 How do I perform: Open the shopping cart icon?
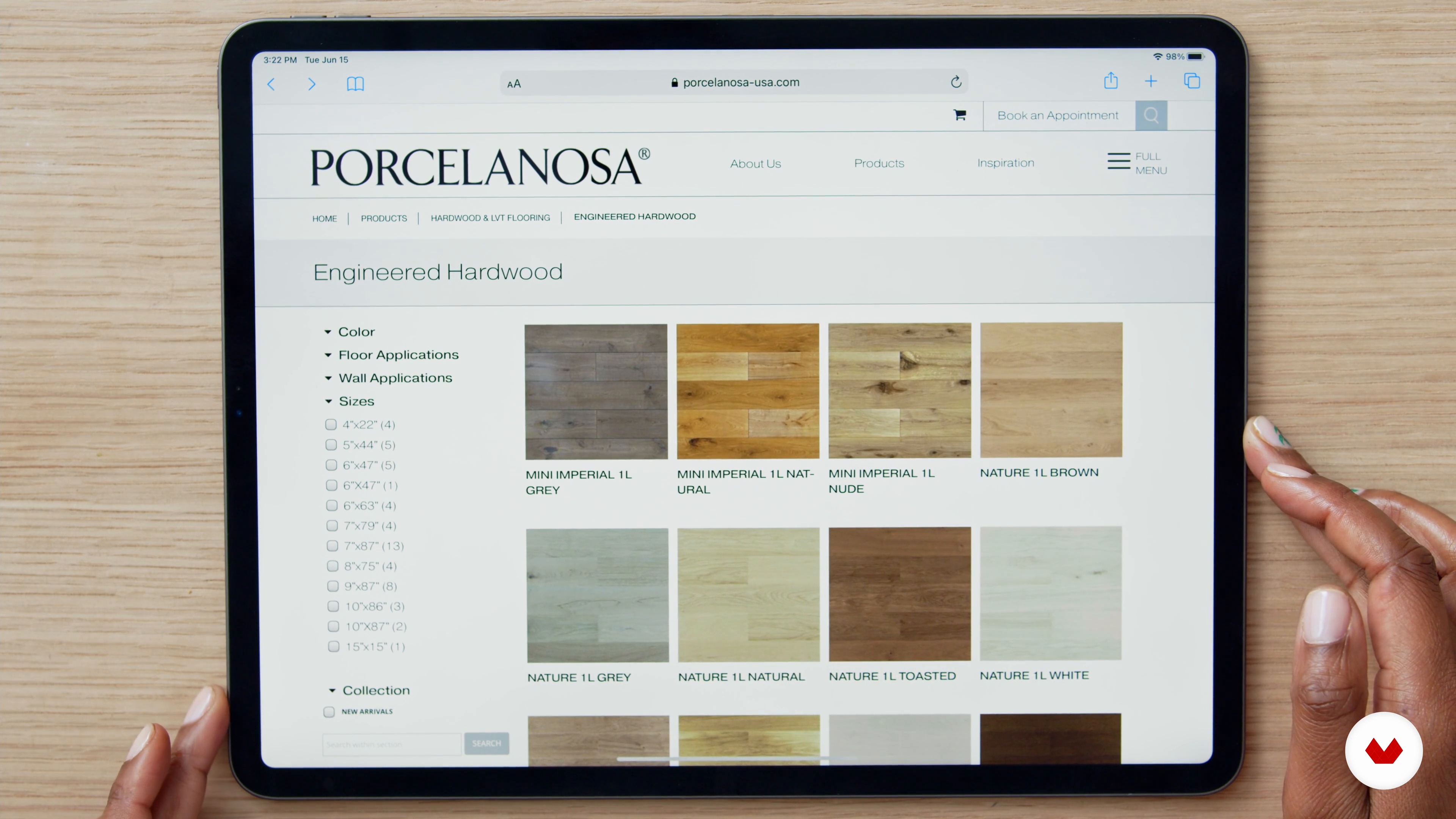coord(960,115)
